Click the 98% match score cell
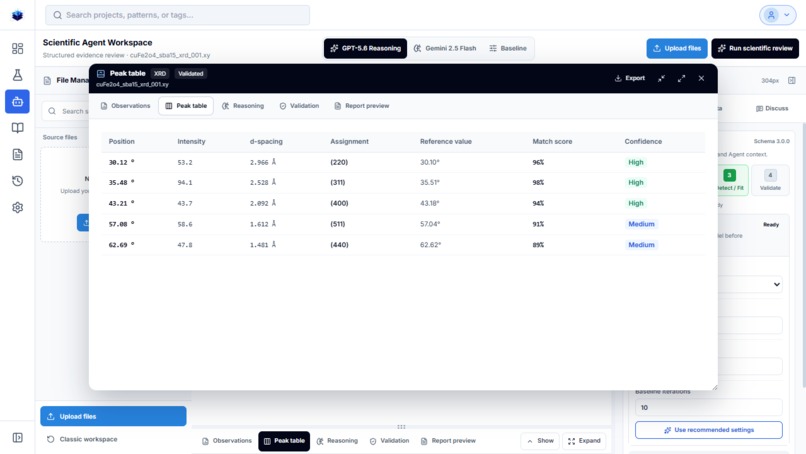 538,183
